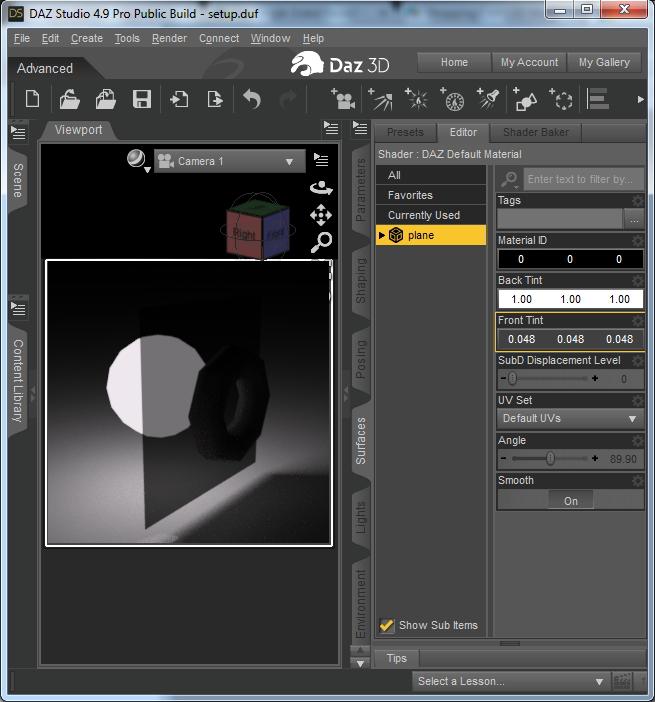The width and height of the screenshot is (655, 702).
Task: Select the Currently Used filter category
Action: point(431,215)
